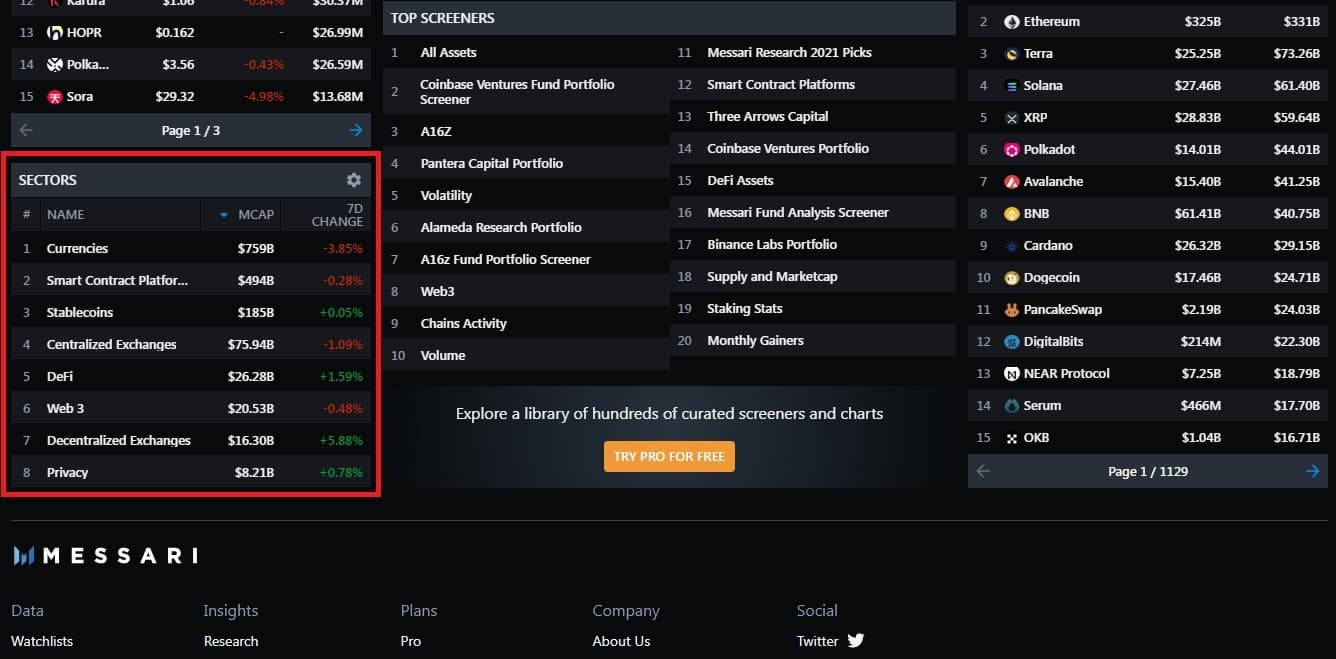
Task: Click the NEAR Protocol coin icon
Action: 1012,374
